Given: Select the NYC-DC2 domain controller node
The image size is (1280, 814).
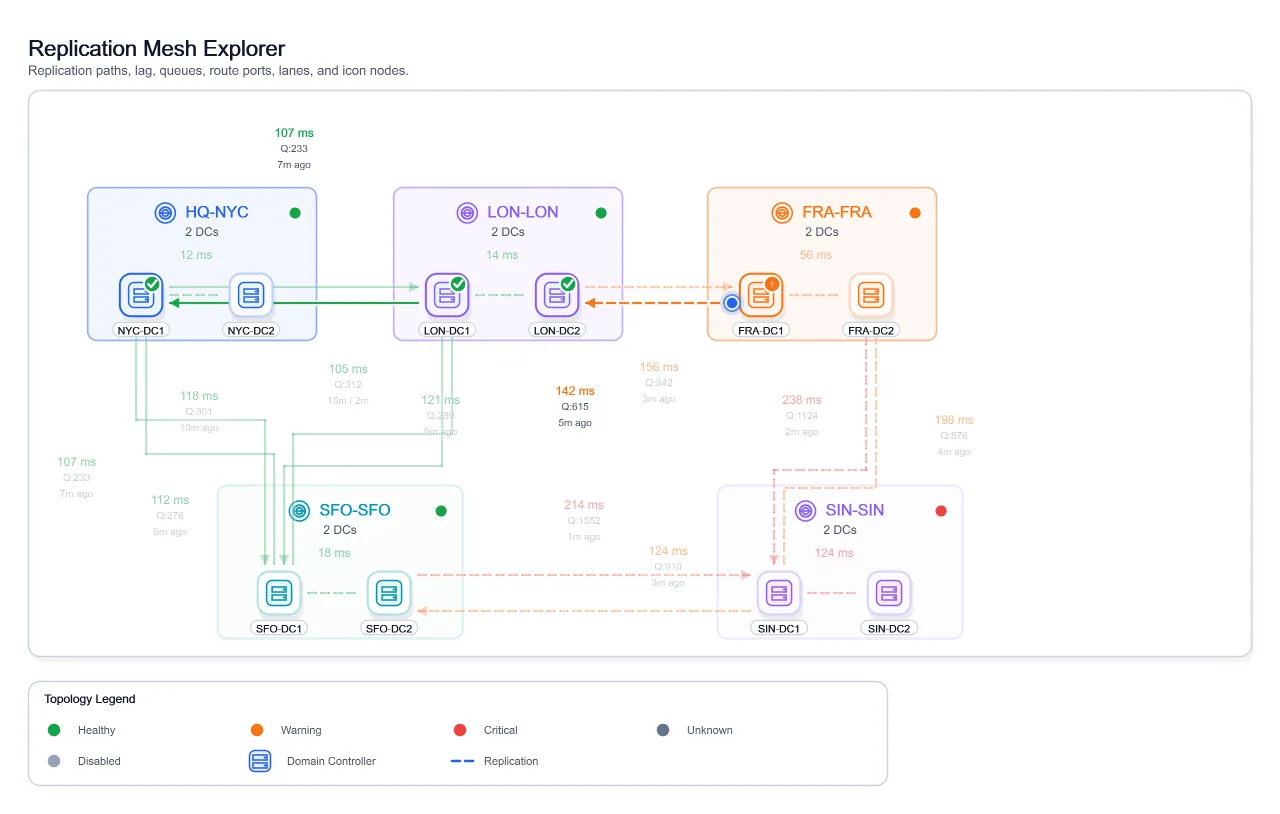Looking at the screenshot, I should pyautogui.click(x=251, y=295).
